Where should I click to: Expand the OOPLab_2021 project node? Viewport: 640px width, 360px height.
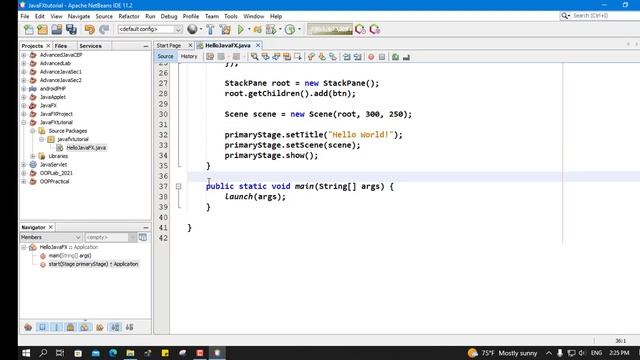[24, 173]
